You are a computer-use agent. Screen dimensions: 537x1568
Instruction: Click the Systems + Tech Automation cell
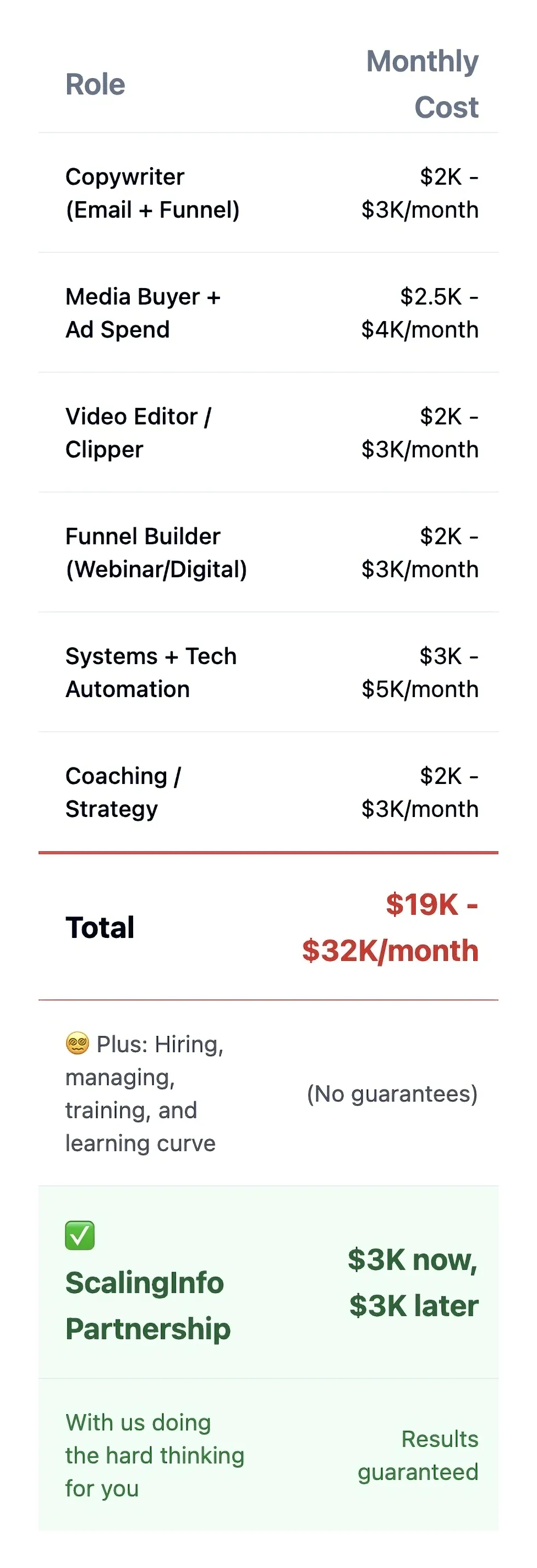coord(151,672)
